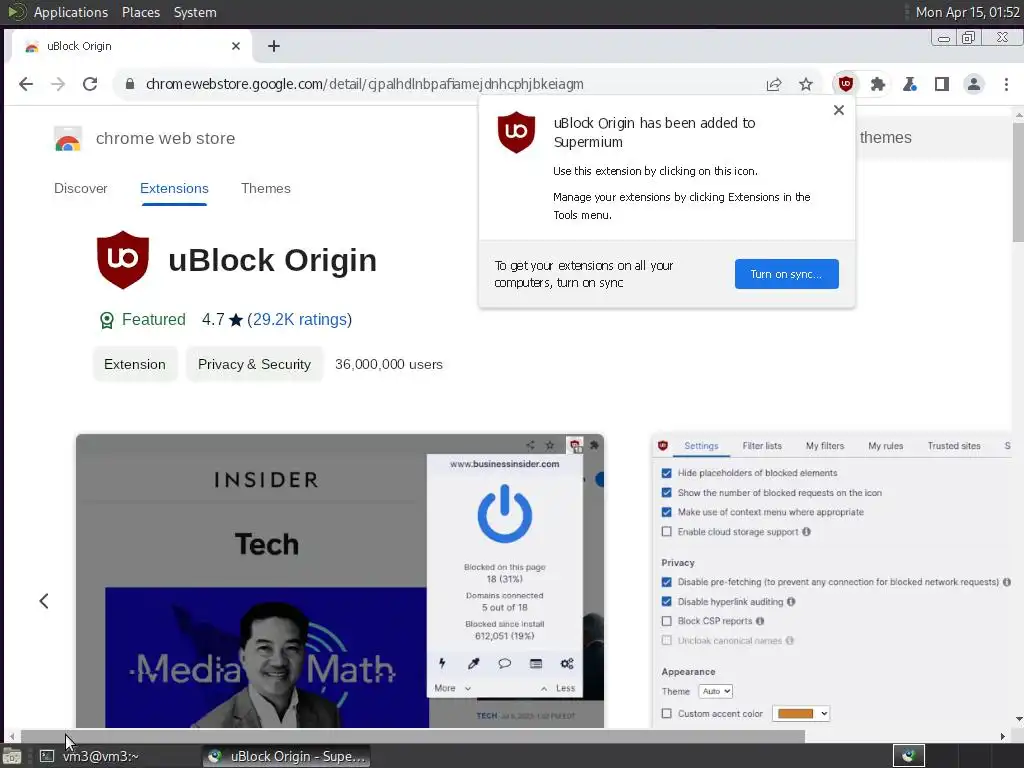Open the Applications menu
Image resolution: width=1024 pixels, height=768 pixels.
(71, 12)
